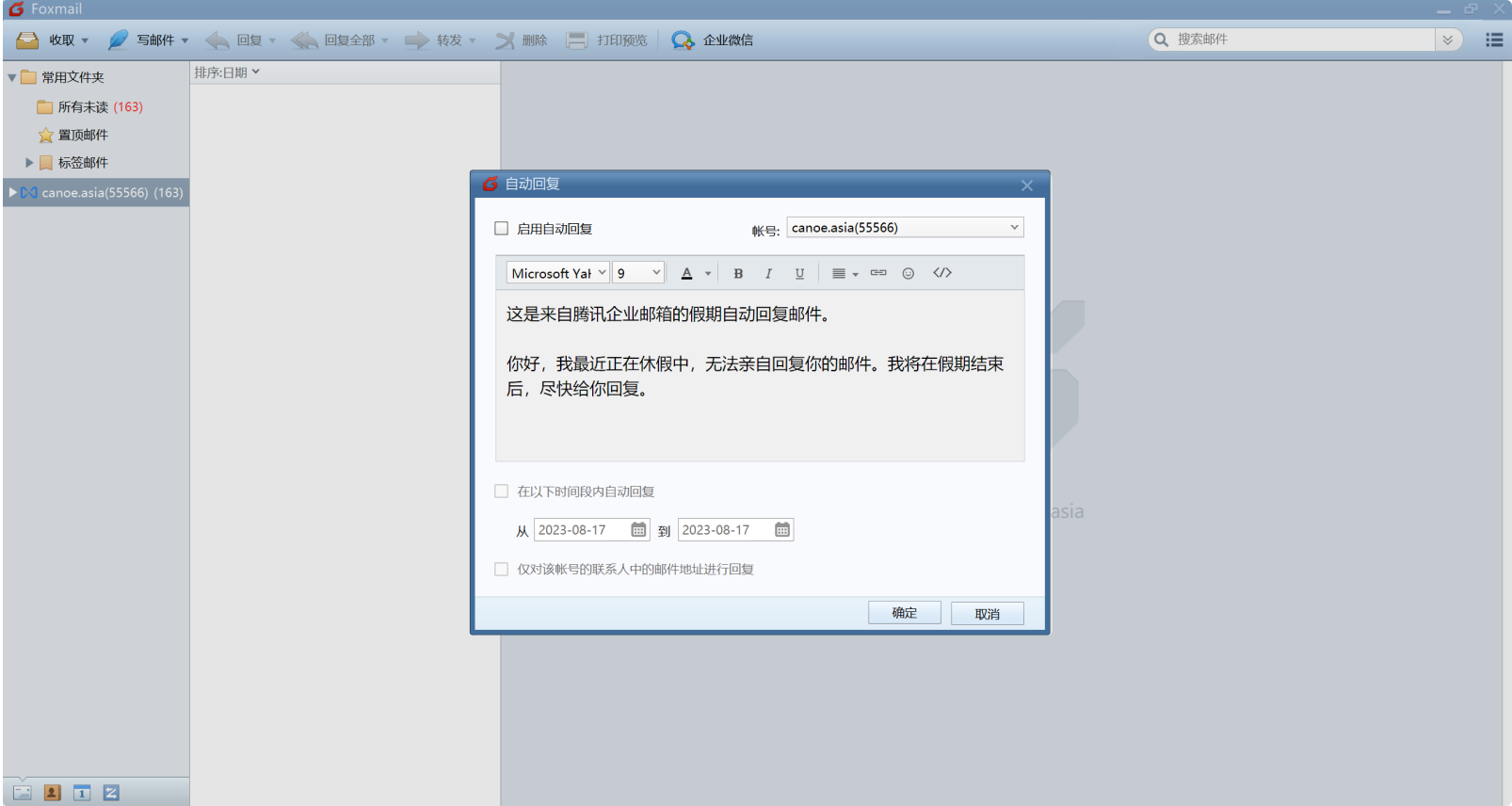Click the 收取 receive mail icon
This screenshot has height=806, width=1512.
pos(27,40)
